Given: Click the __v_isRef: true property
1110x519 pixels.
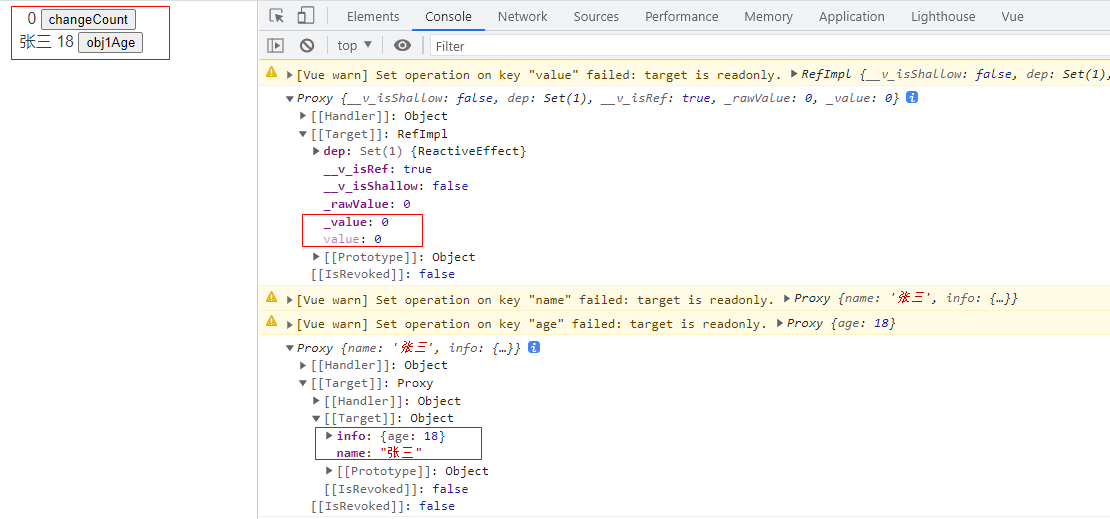Looking at the screenshot, I should [377, 169].
